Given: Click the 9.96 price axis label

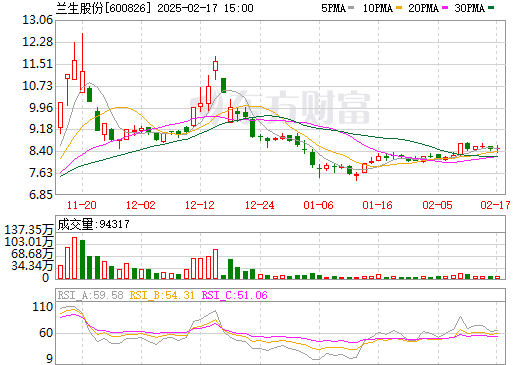Looking at the screenshot, I should tap(41, 108).
